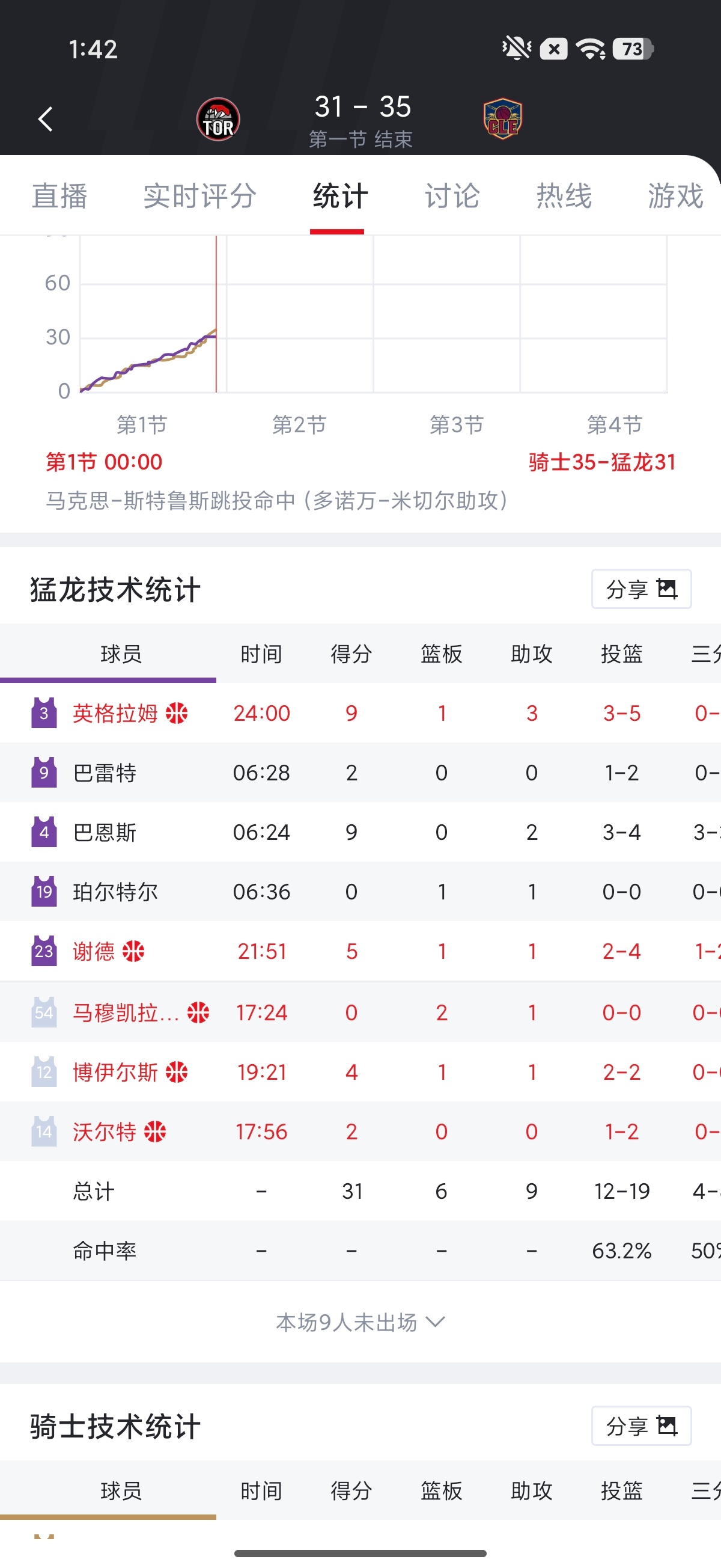Tap the 12-19 total field goals cell
The height and width of the screenshot is (1568, 721).
622,1191
